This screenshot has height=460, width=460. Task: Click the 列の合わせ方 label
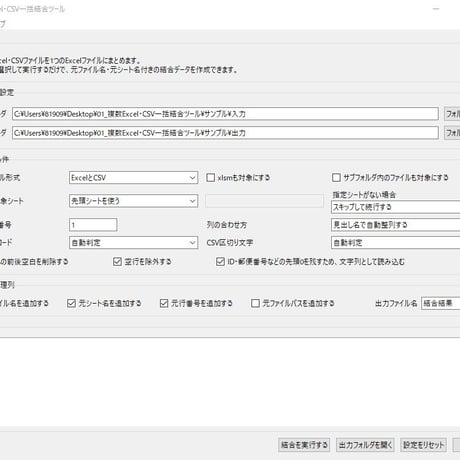click(227, 225)
